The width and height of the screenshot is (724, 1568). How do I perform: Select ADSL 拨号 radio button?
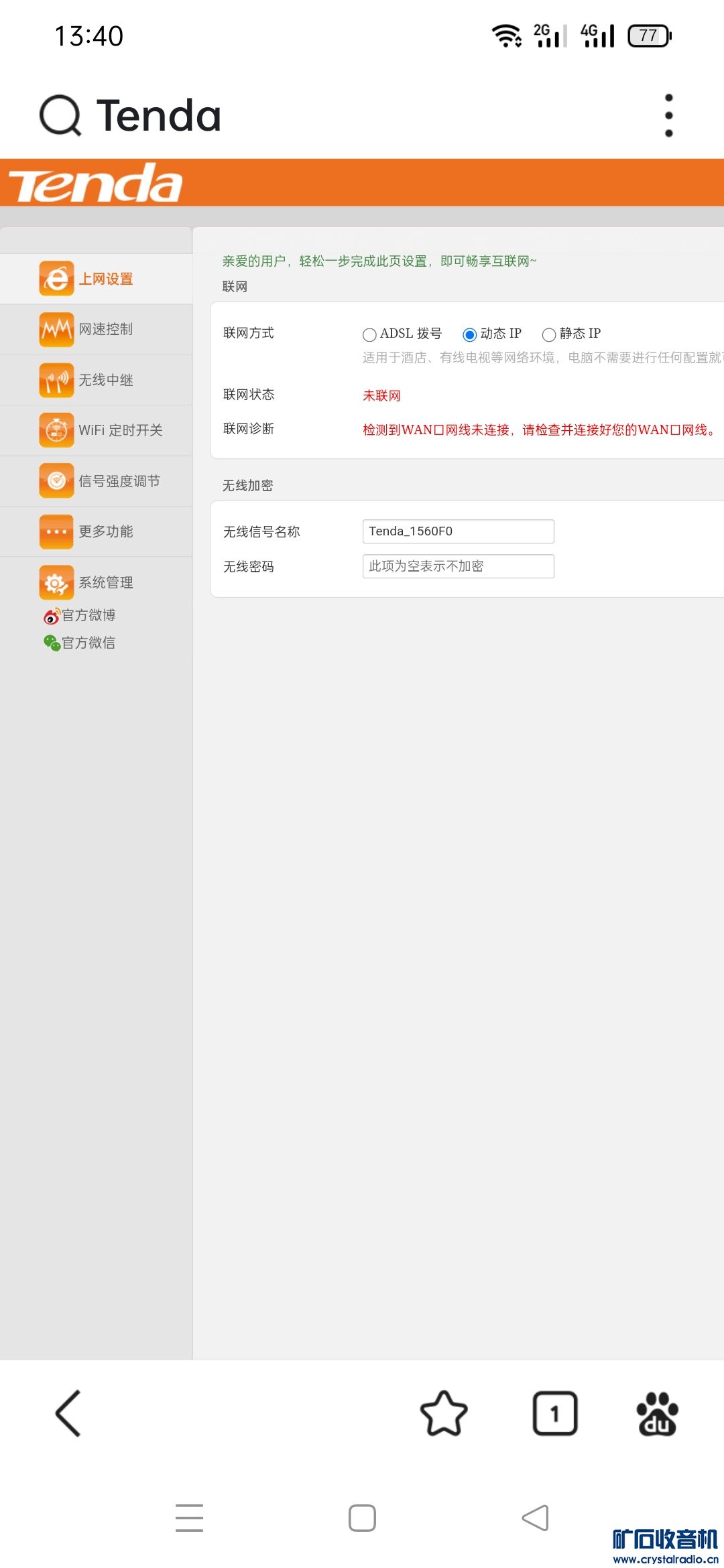(x=369, y=334)
